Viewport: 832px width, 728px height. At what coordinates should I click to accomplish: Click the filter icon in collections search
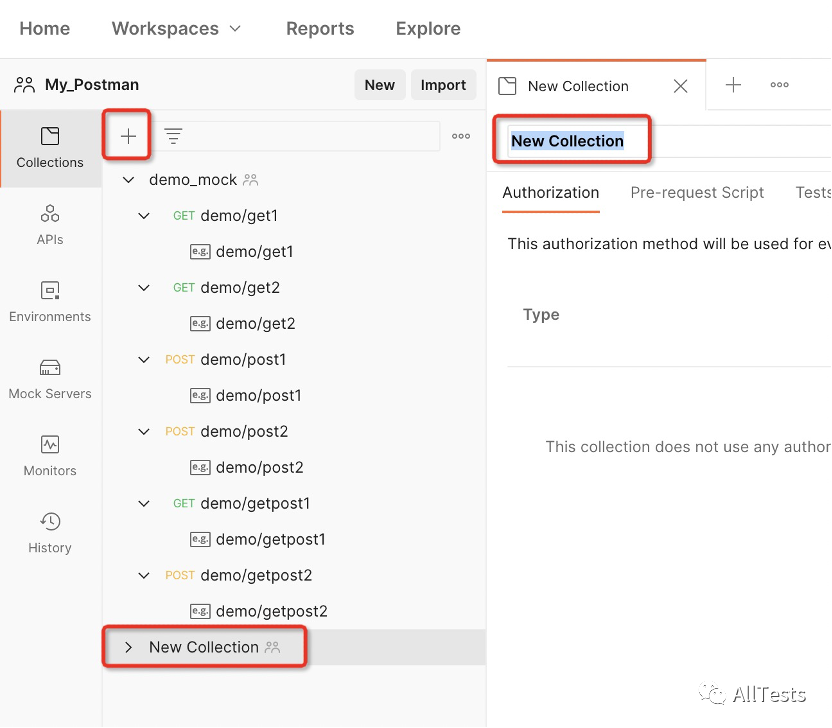click(x=173, y=136)
